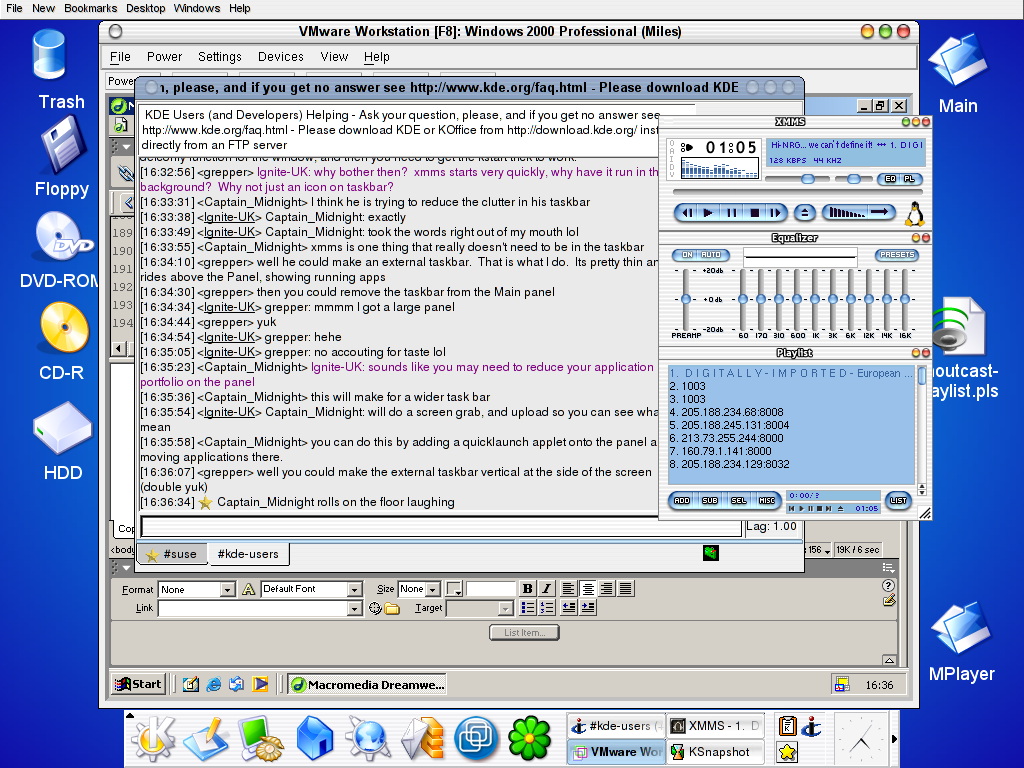Click the playlist MISC button
The image size is (1024, 768).
coord(767,500)
